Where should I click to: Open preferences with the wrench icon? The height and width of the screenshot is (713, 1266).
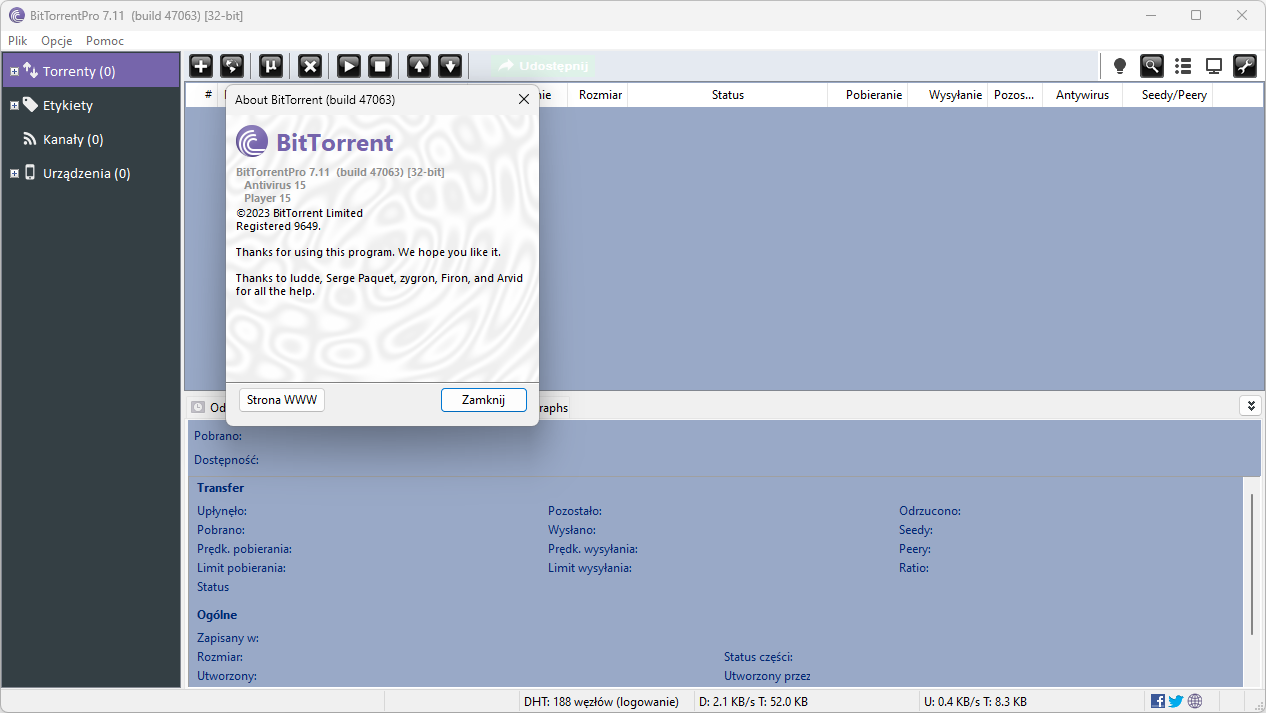point(1245,66)
